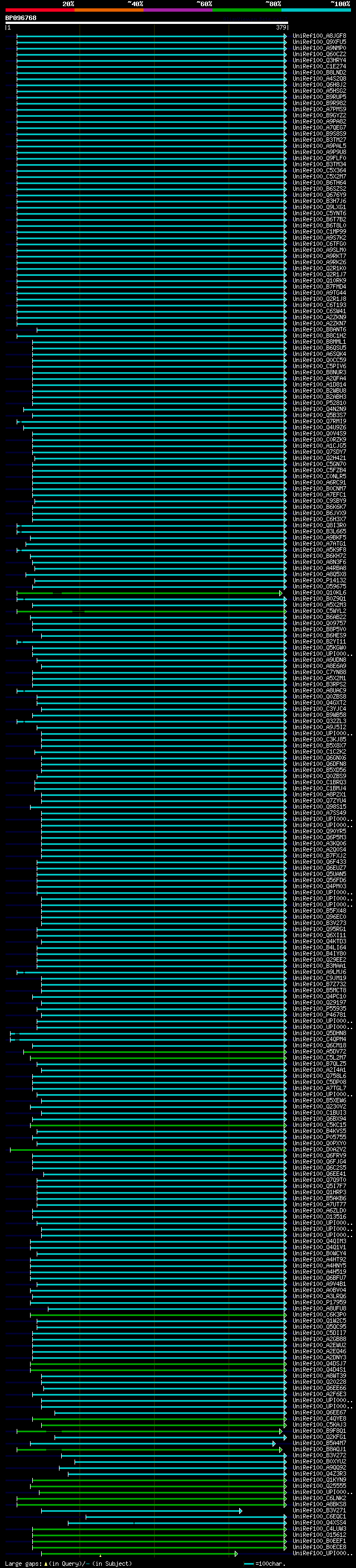Select hit label UniRef100_B3TM27
Image resolution: width=356 pixels, height=1568 pixels.
click(319, 140)
